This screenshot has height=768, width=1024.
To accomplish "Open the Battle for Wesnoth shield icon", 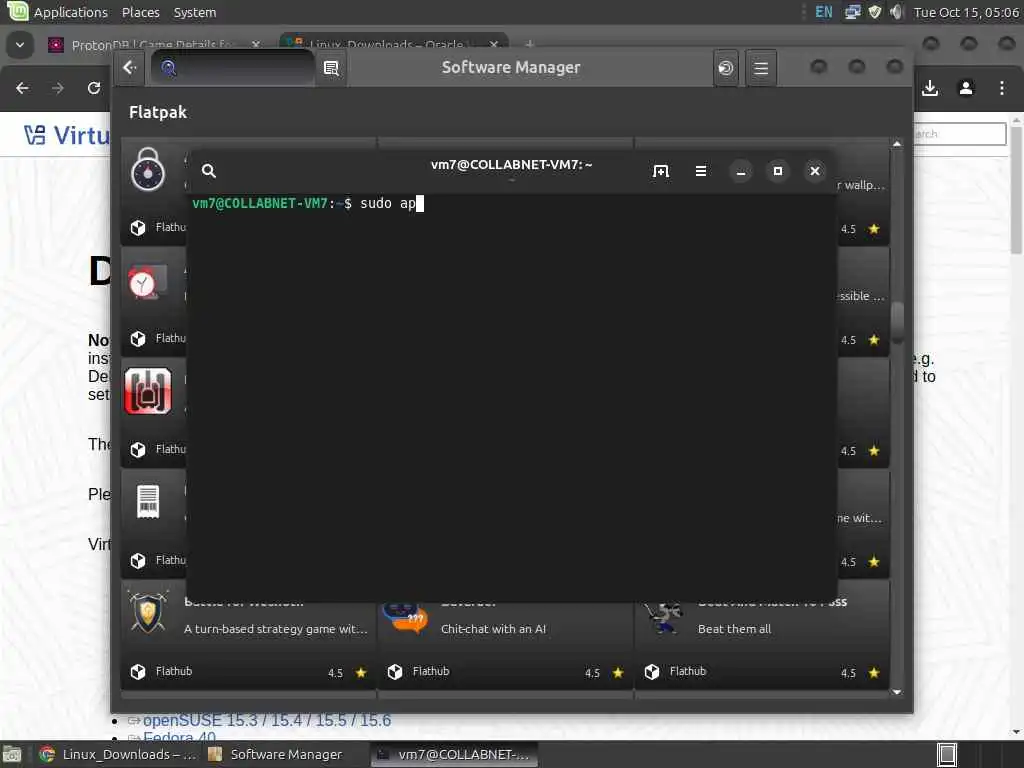I will click(x=148, y=612).
